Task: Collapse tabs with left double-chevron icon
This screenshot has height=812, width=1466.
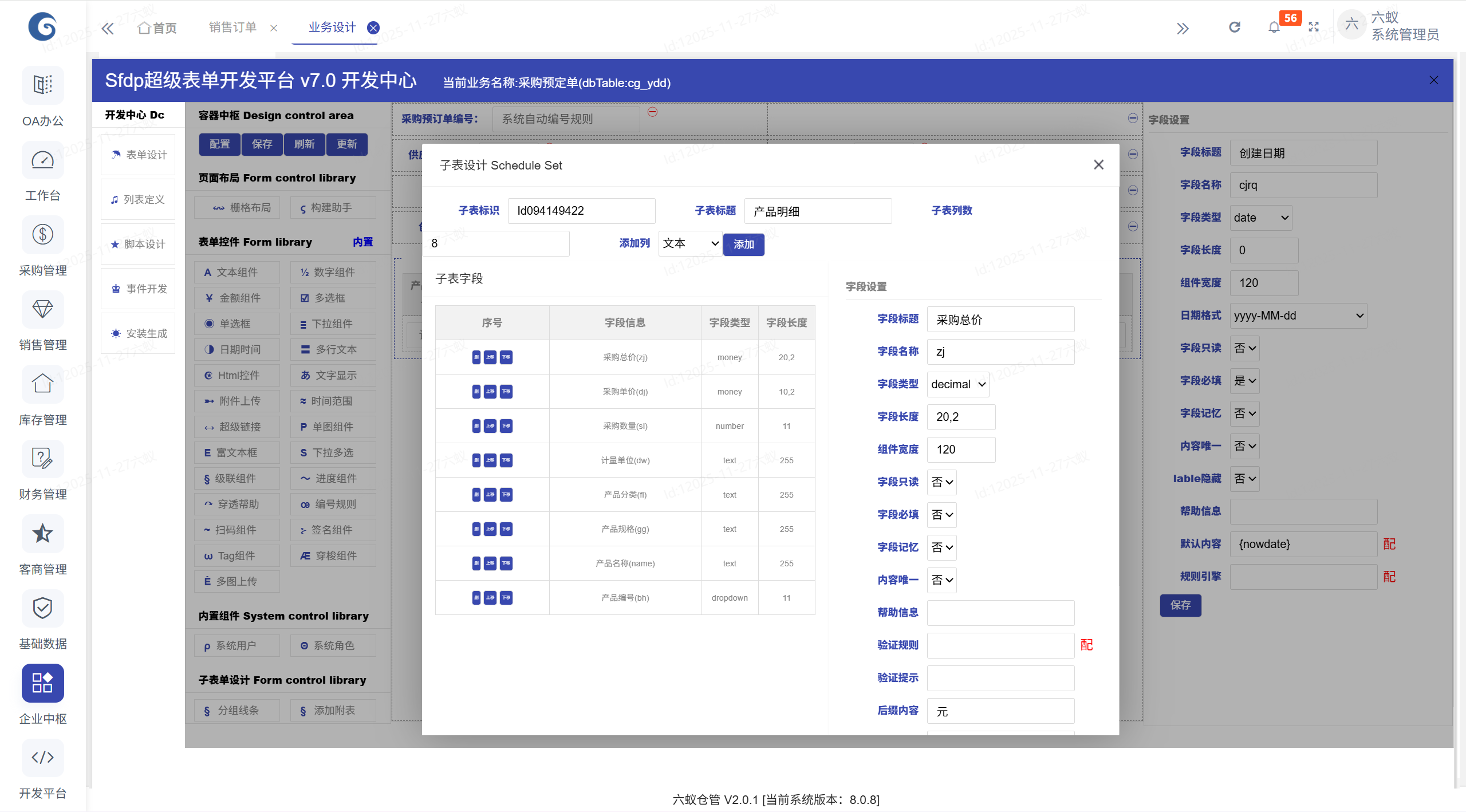Action: [x=108, y=28]
